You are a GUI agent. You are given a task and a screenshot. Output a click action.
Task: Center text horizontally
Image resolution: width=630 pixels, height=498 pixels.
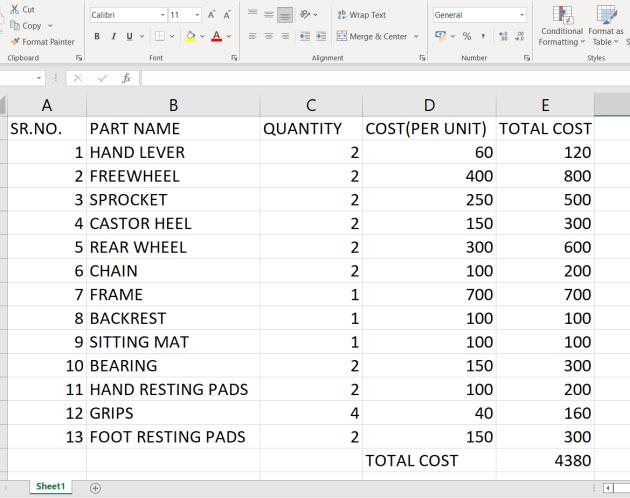pyautogui.click(x=269, y=37)
